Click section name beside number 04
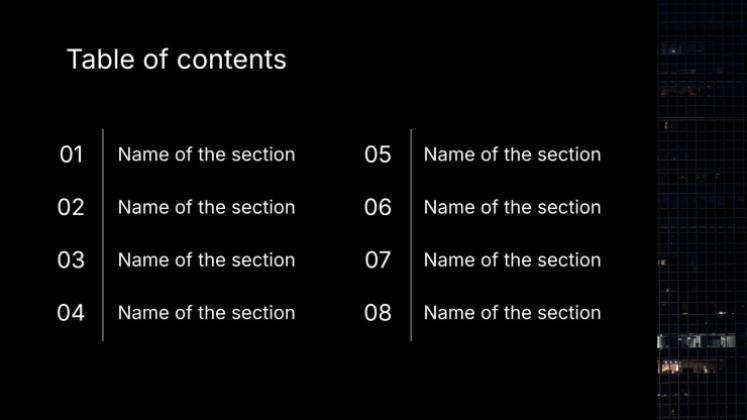This screenshot has height=420, width=747. pos(206,313)
